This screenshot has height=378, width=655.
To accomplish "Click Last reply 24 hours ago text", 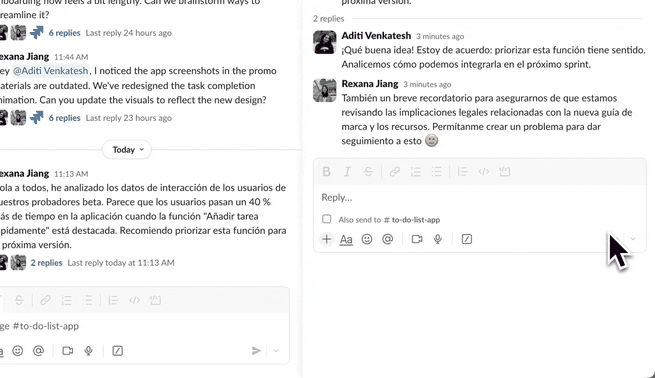I will (x=129, y=33).
